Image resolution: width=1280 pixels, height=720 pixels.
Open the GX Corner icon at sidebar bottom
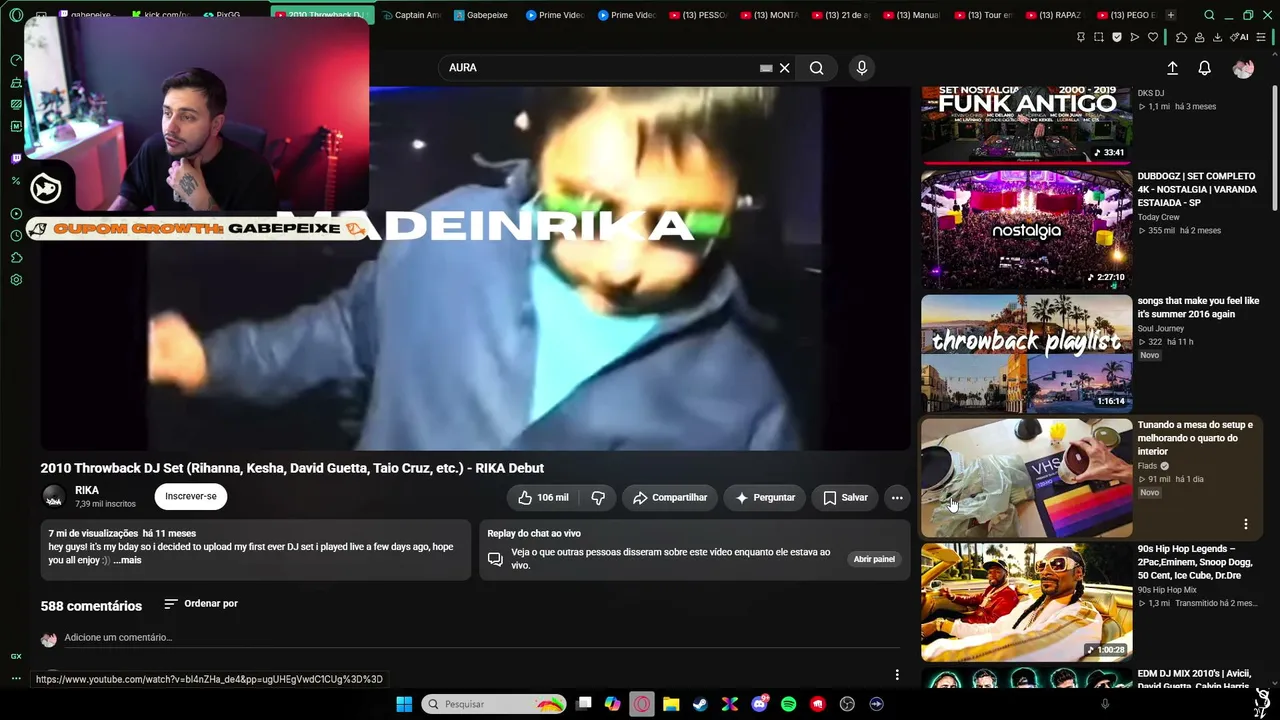16,657
